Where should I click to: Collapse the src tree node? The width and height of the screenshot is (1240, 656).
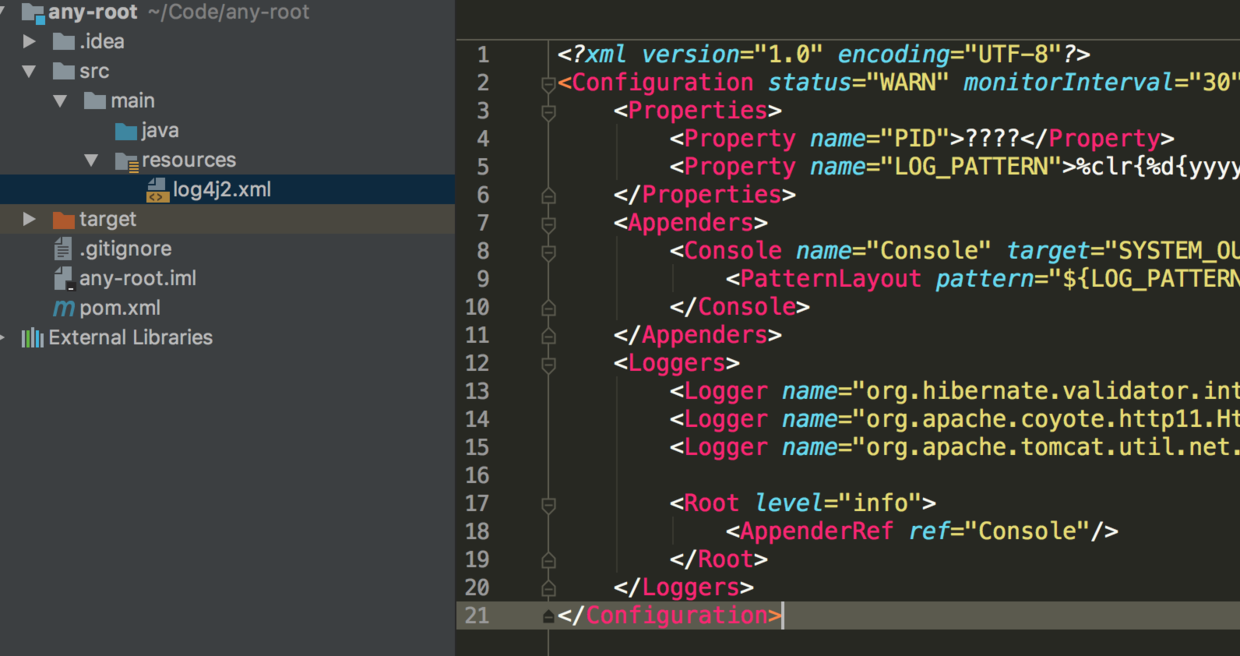pos(29,71)
